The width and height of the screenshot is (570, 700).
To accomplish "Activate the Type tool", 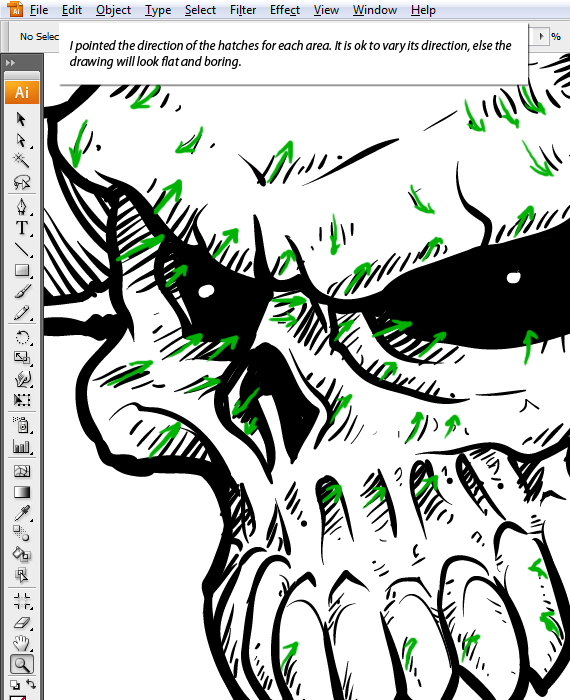I will tap(21, 228).
